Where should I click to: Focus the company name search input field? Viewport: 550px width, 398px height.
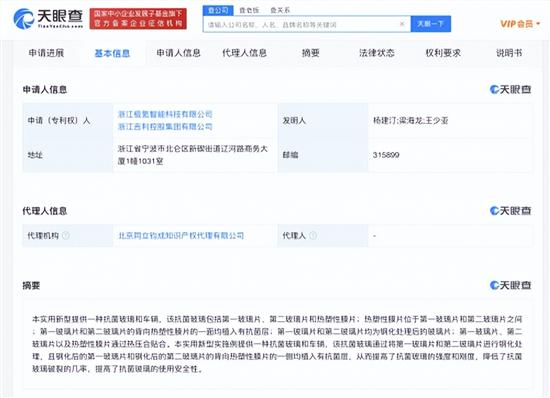click(302, 24)
